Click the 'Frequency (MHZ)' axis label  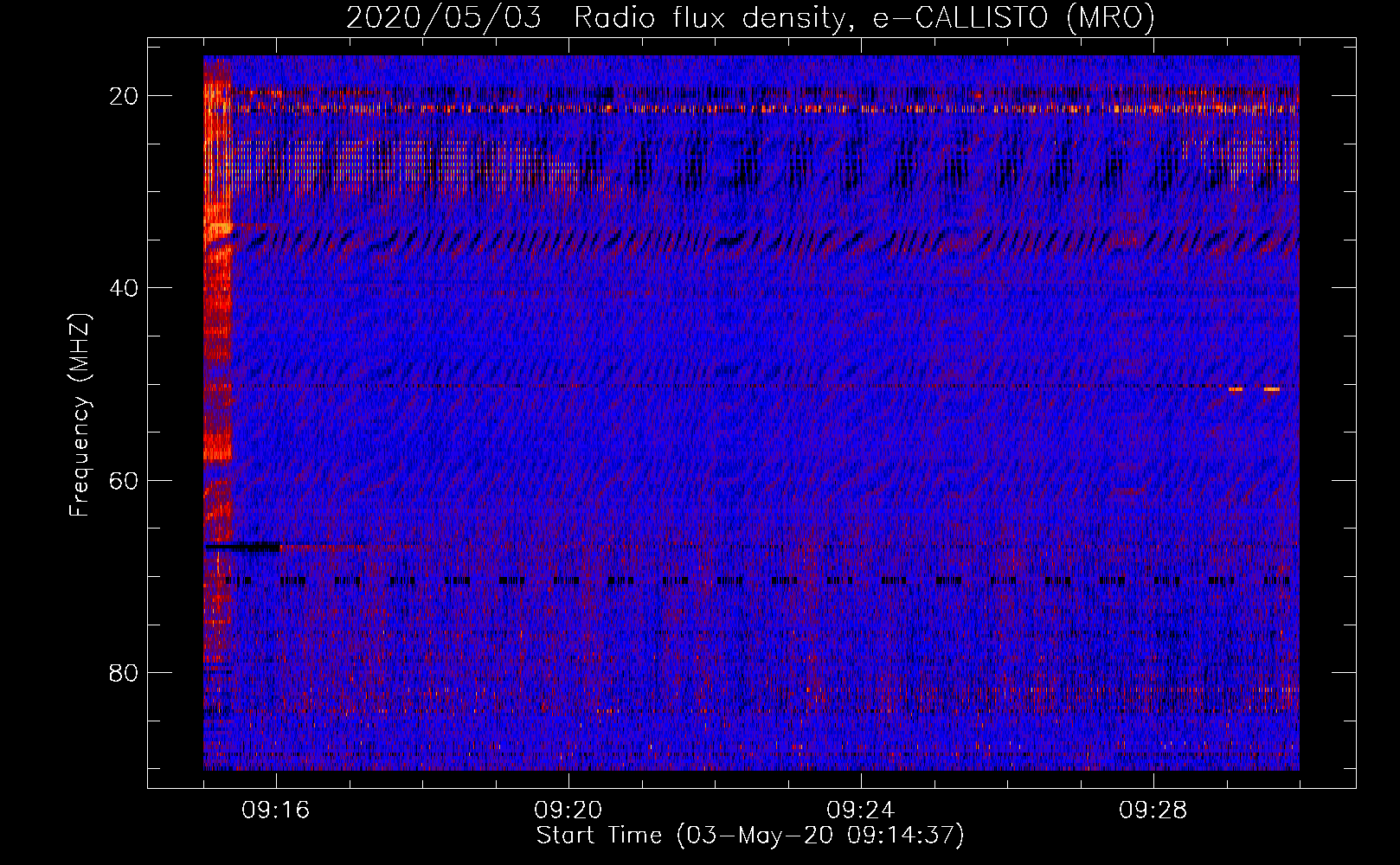[80, 415]
